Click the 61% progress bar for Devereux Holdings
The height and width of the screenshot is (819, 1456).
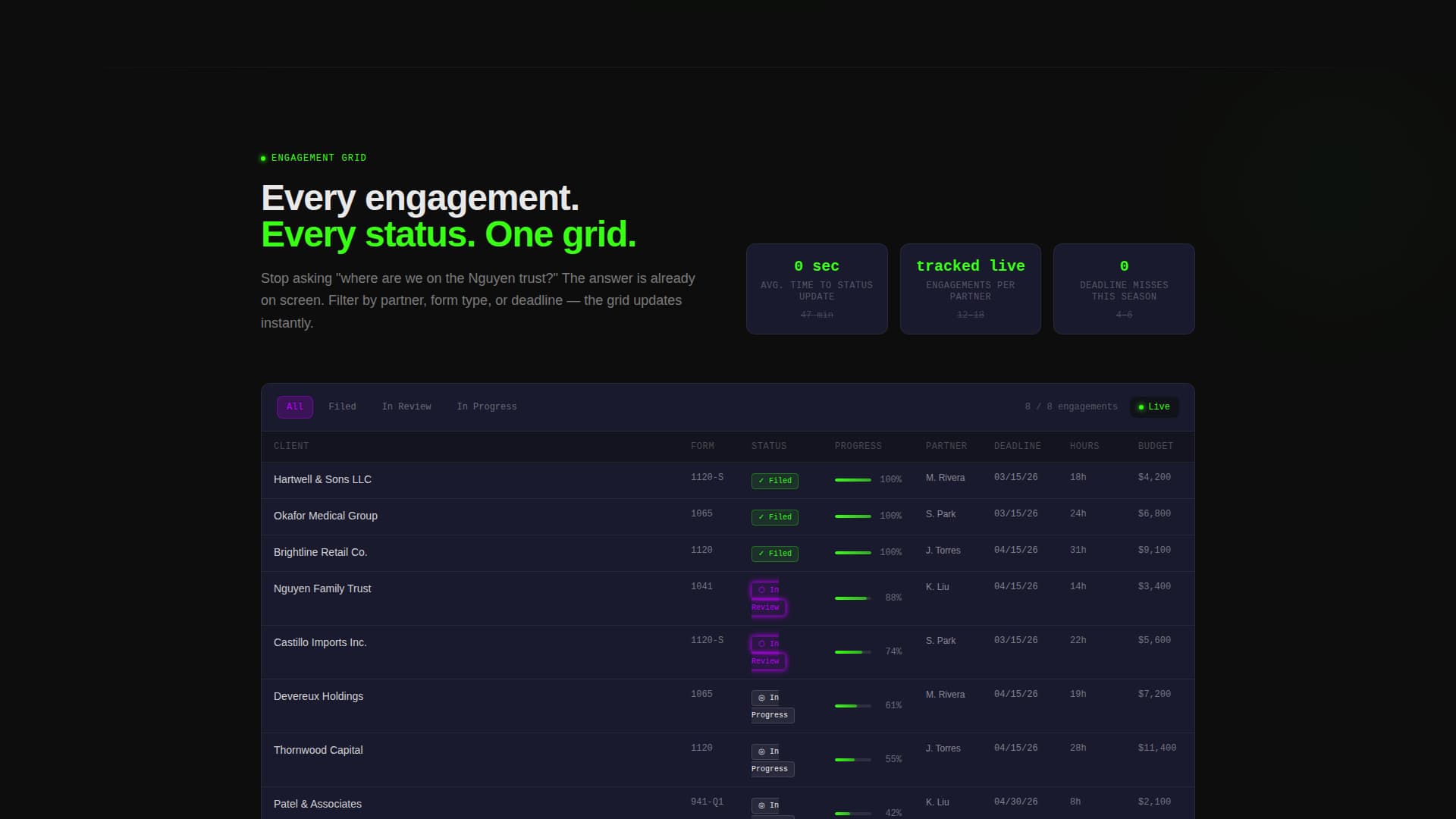(x=853, y=706)
